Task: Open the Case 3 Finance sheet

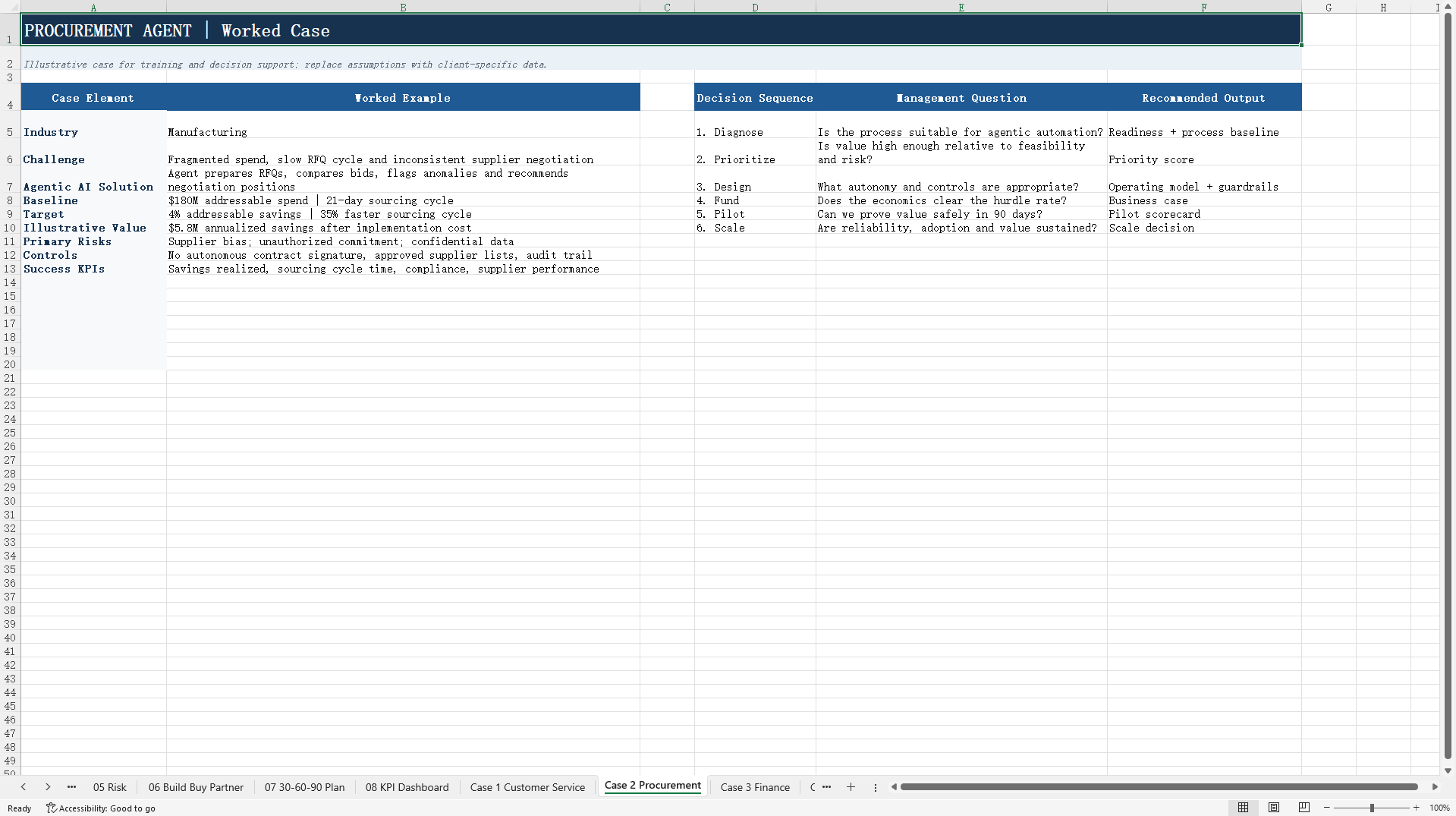Action: pyautogui.click(x=755, y=787)
